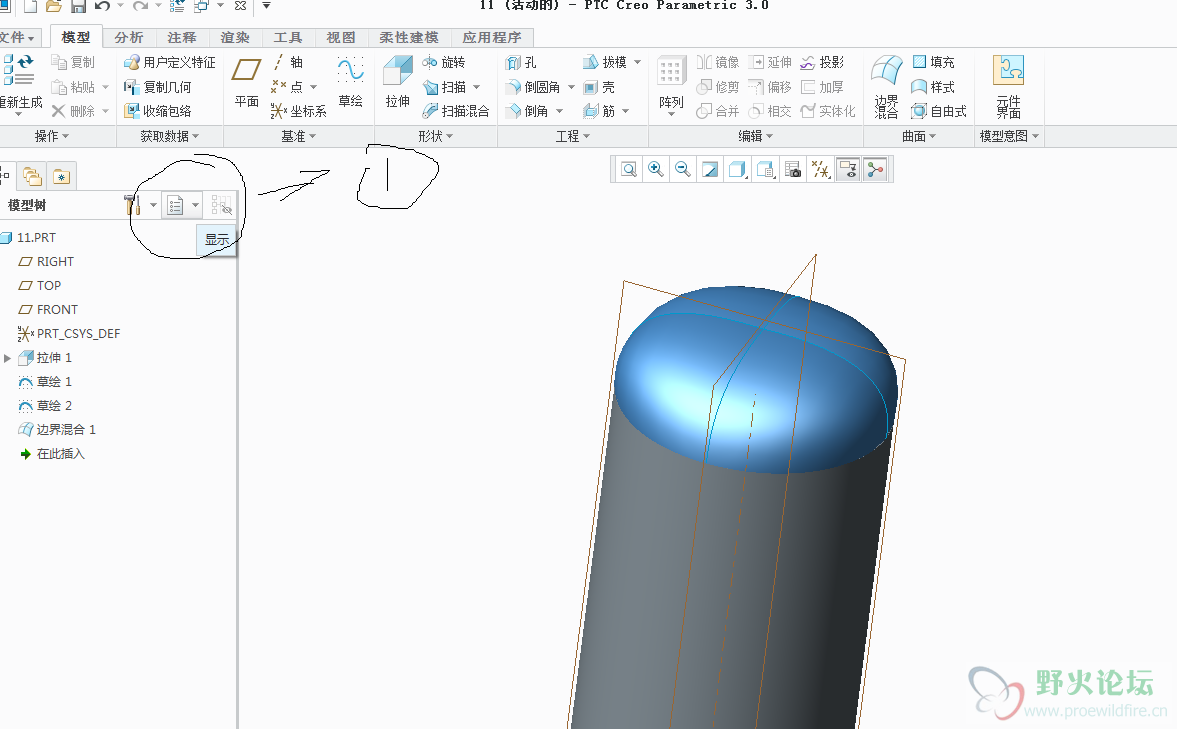Start a 草绘 sketch

pos(351,83)
